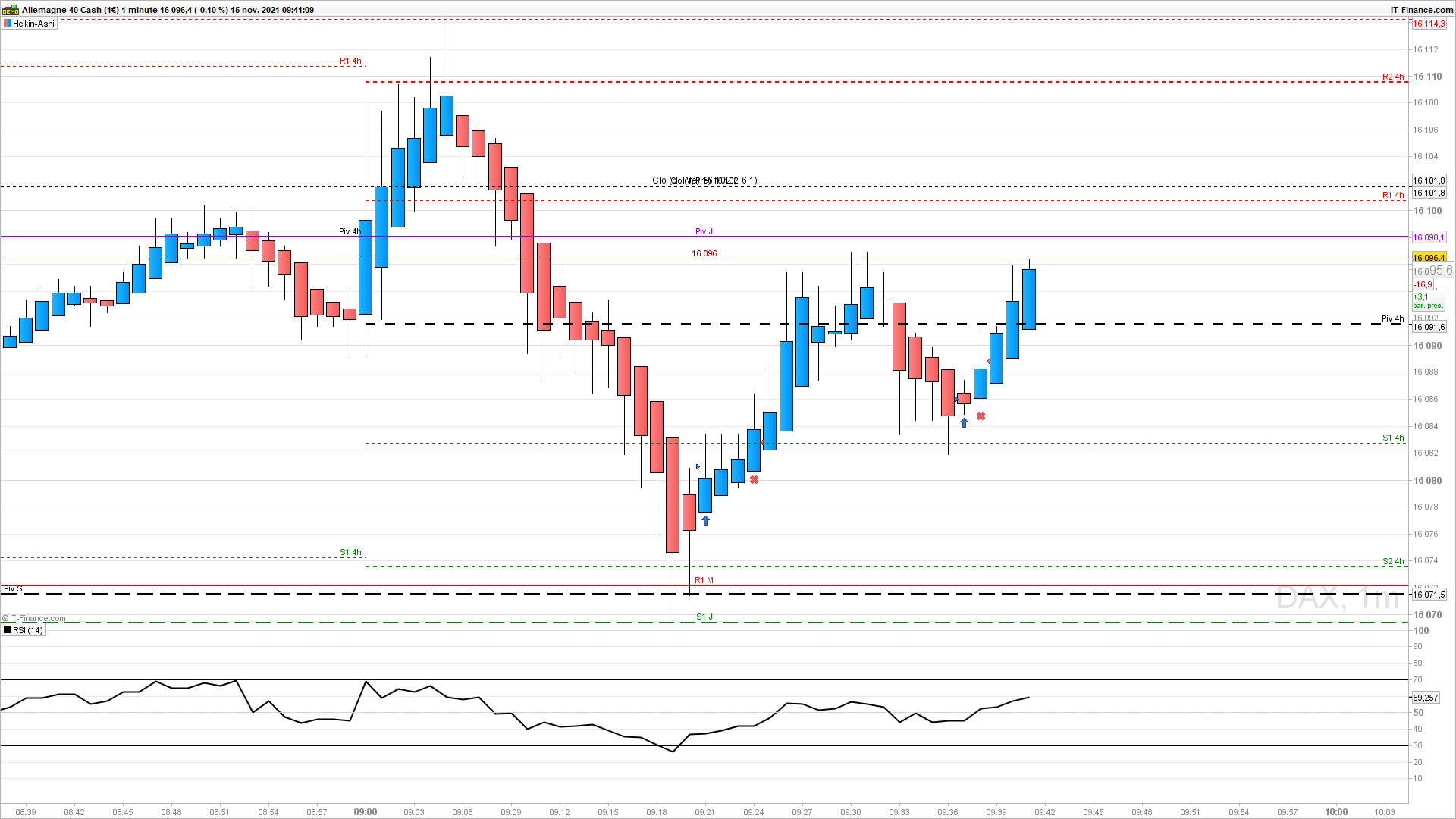Click the 16 071,5 Piv S price tag

tap(1429, 595)
